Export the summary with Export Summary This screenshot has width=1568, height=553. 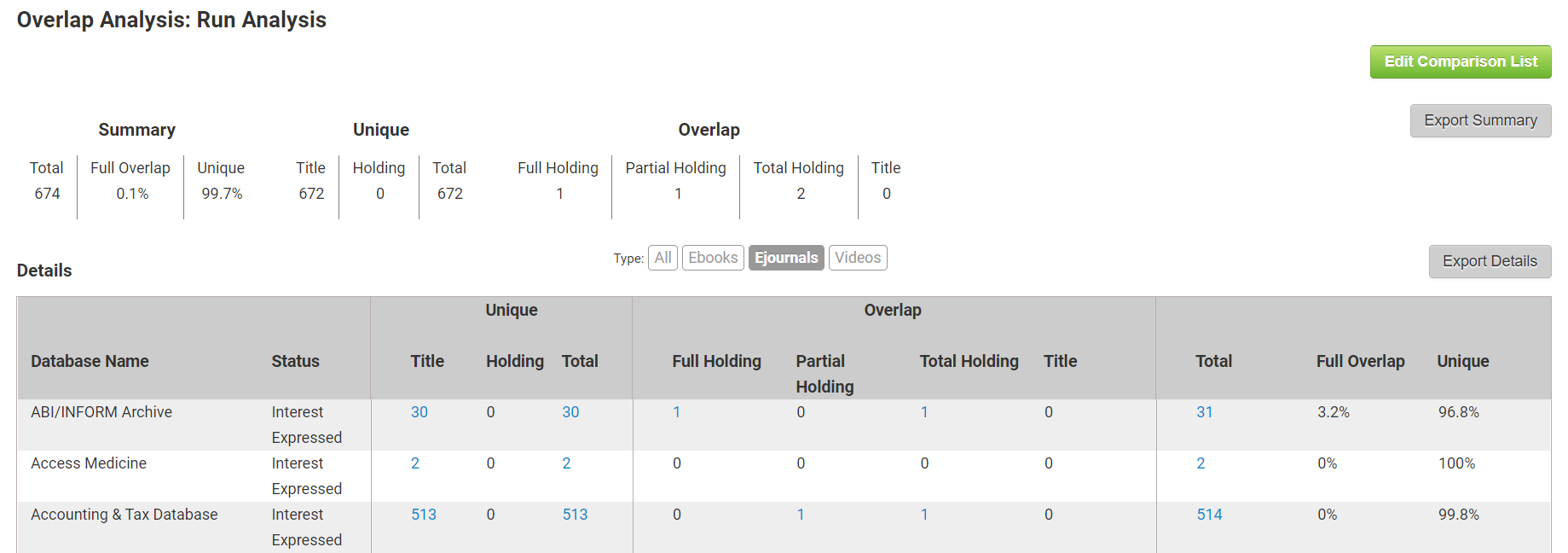1479,120
